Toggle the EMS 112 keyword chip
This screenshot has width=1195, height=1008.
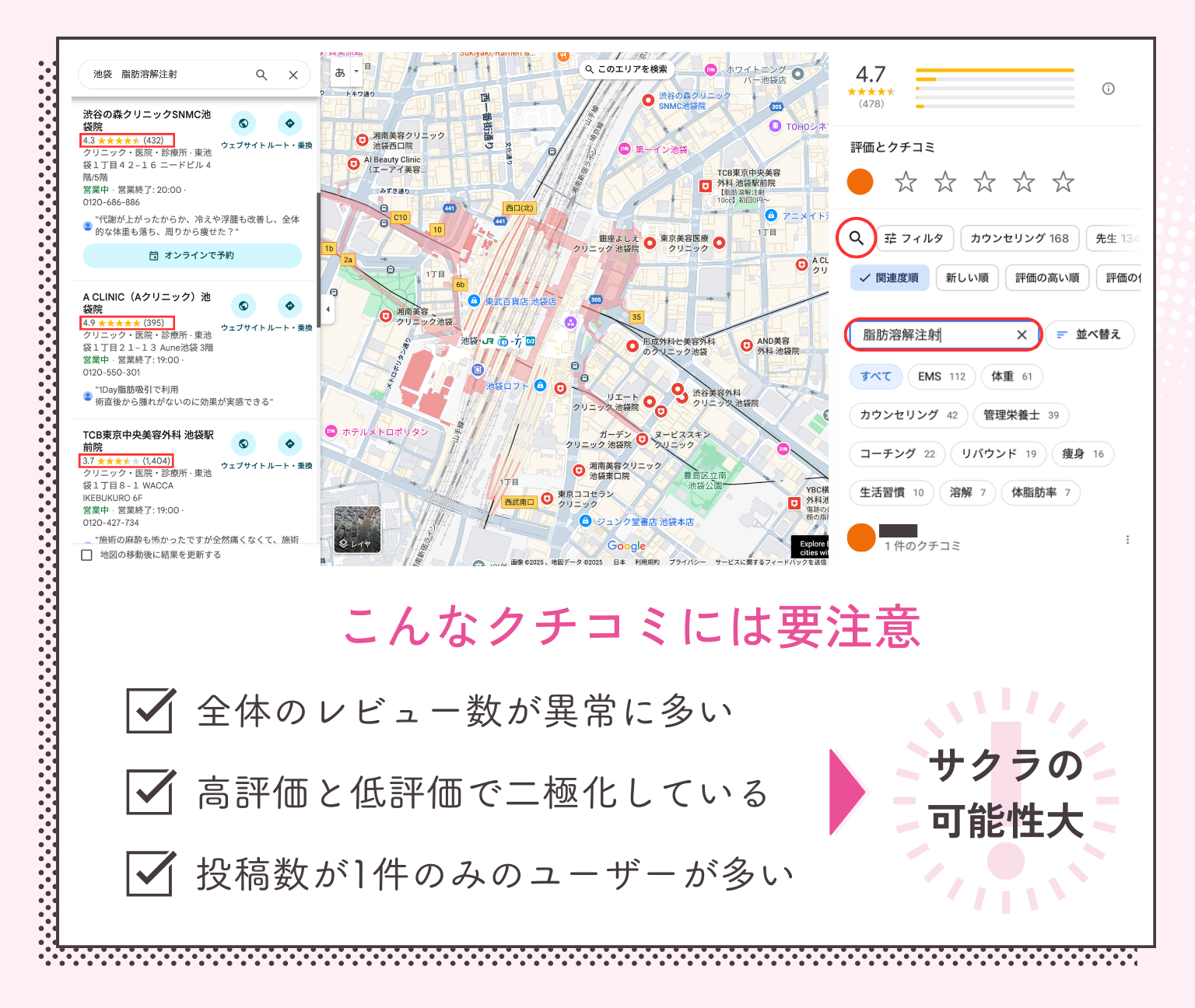pyautogui.click(x=941, y=376)
